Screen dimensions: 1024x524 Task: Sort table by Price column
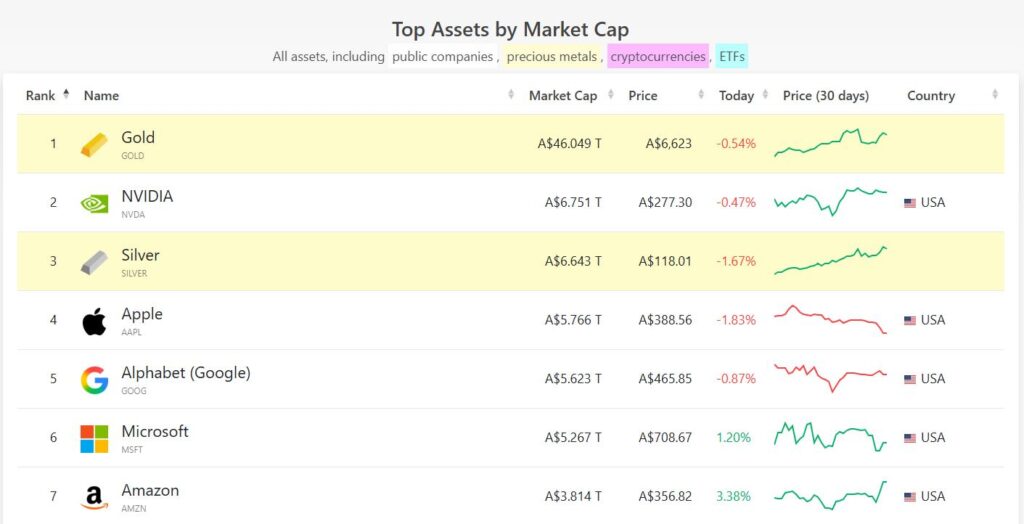click(x=643, y=96)
